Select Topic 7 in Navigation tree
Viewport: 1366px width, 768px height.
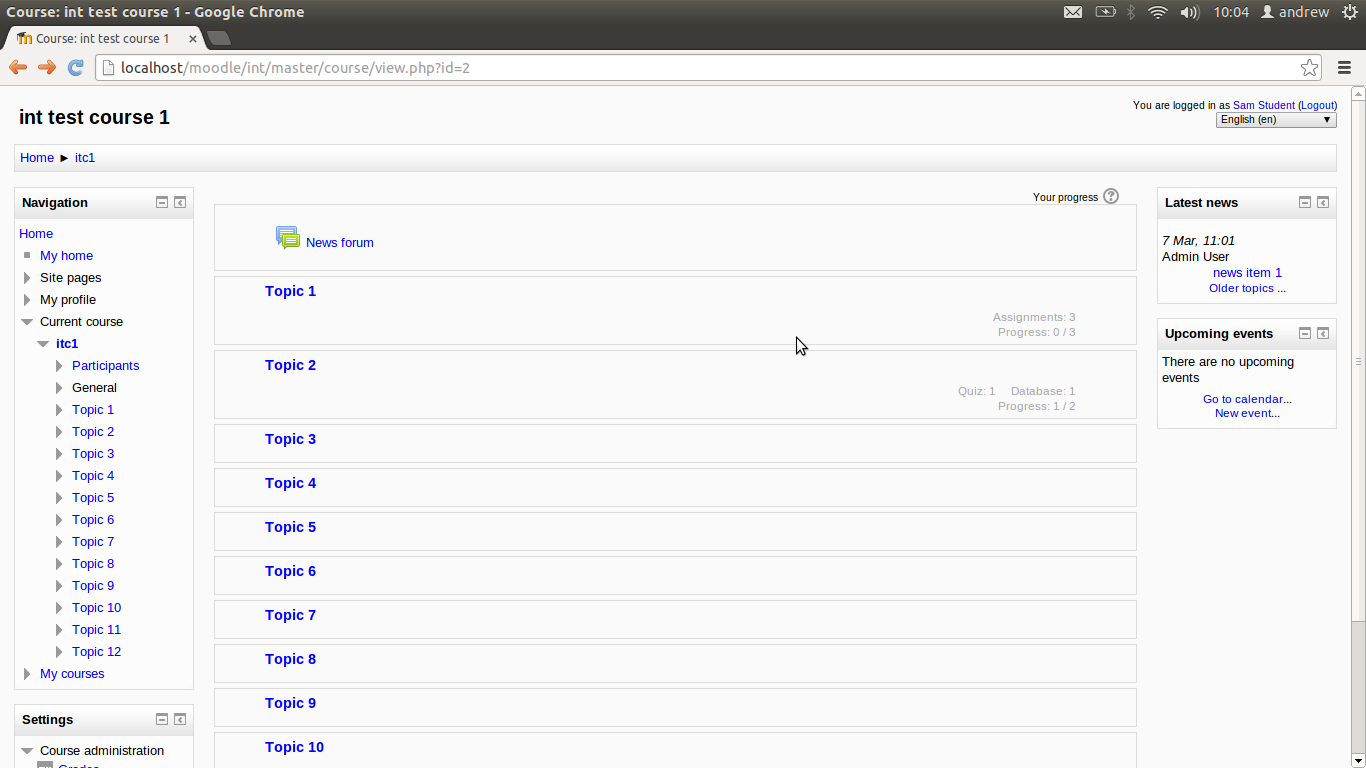coord(93,542)
